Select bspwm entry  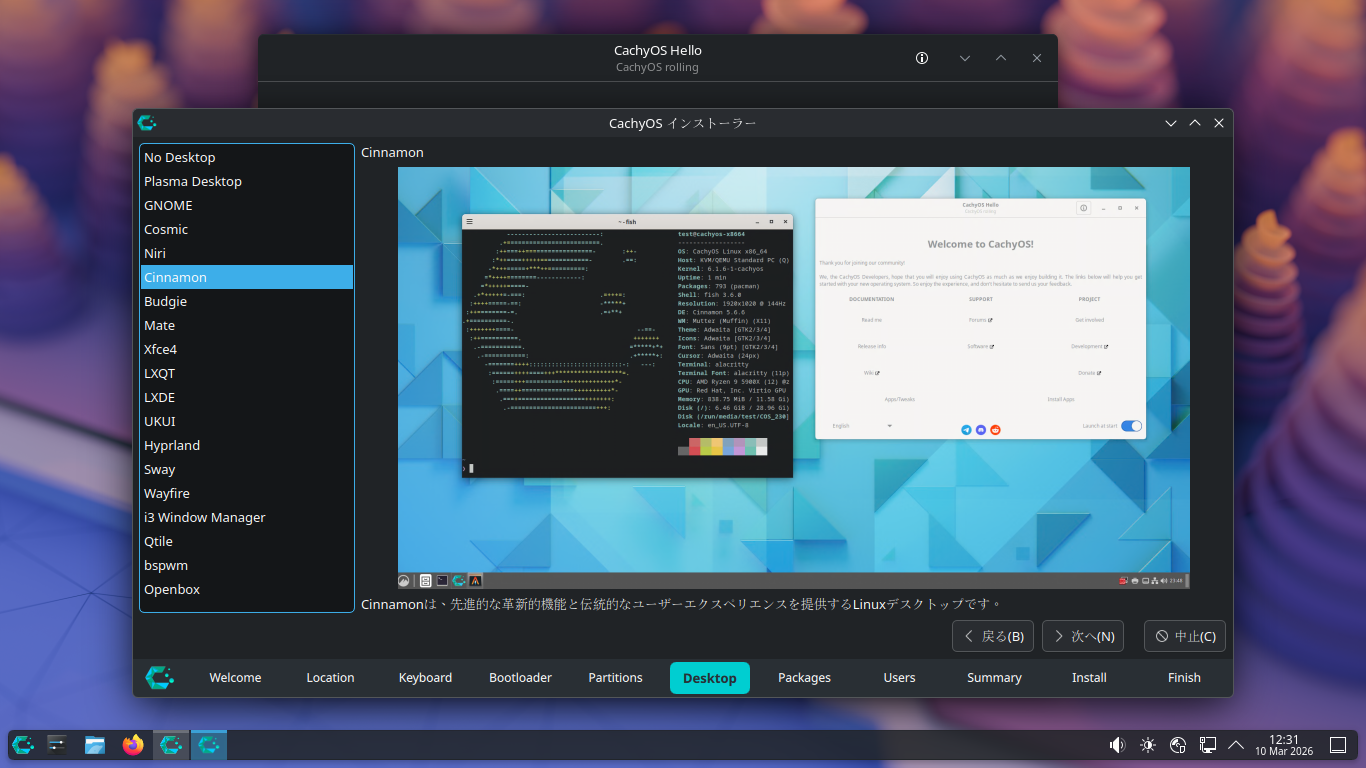coord(247,565)
